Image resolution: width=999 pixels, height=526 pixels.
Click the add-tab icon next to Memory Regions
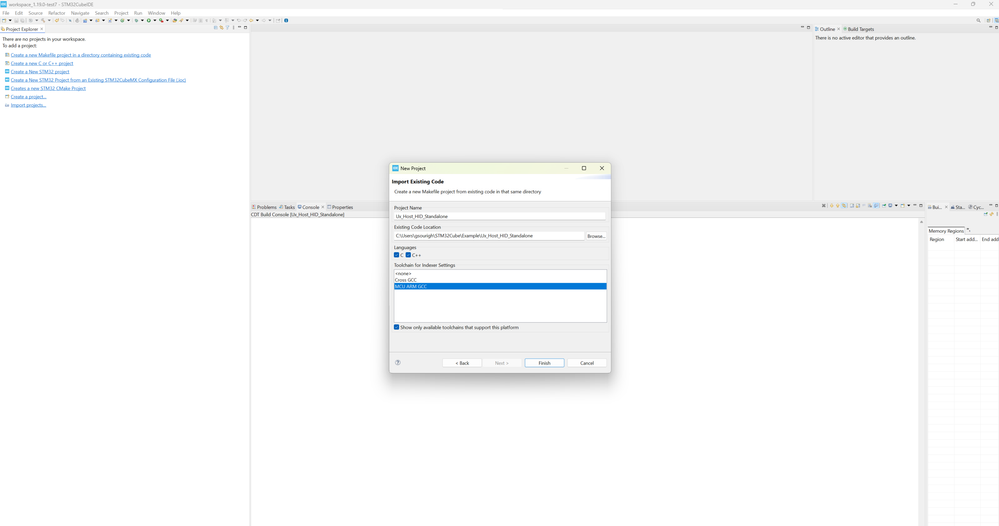(968, 231)
